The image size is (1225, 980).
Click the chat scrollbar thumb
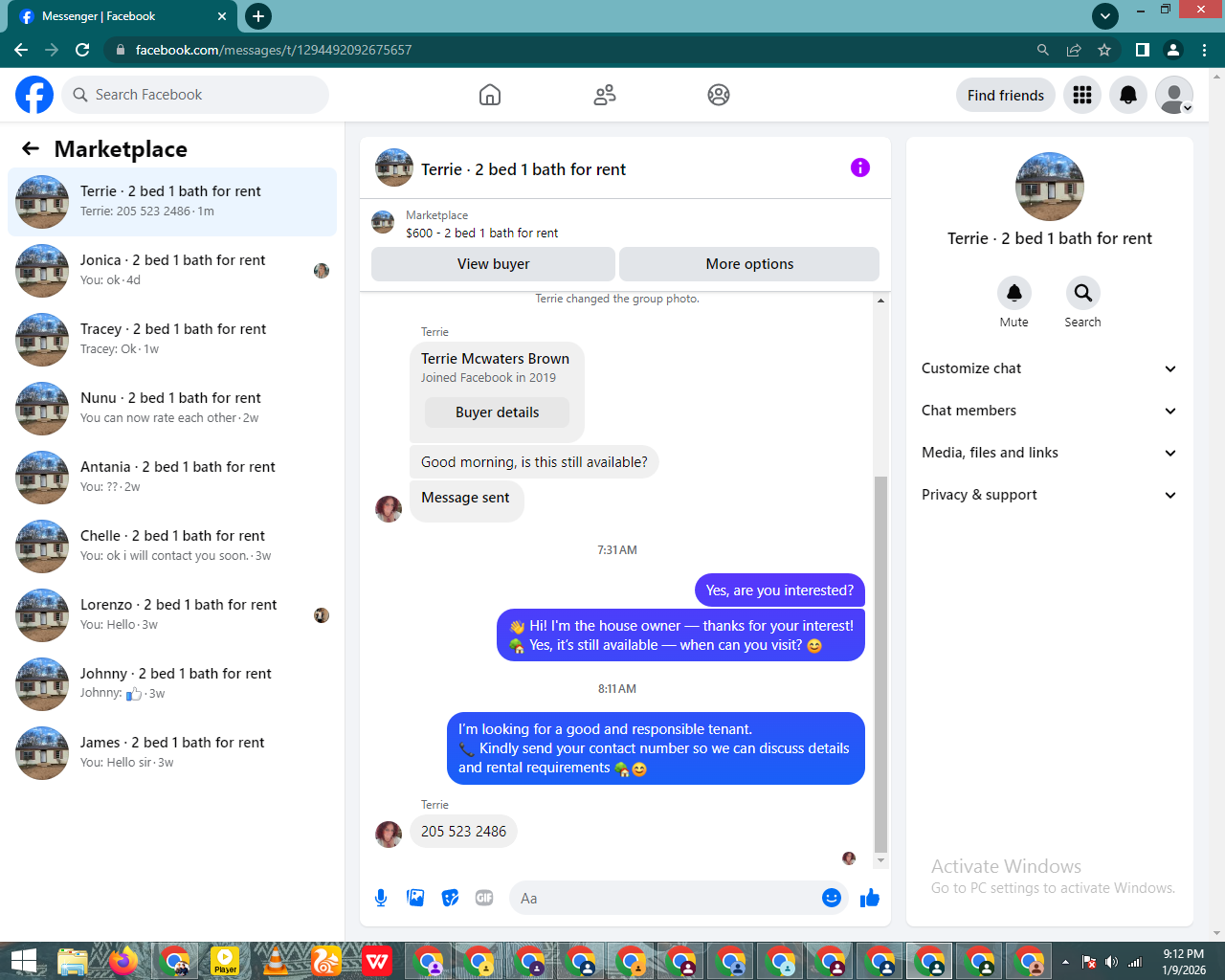(x=881, y=664)
